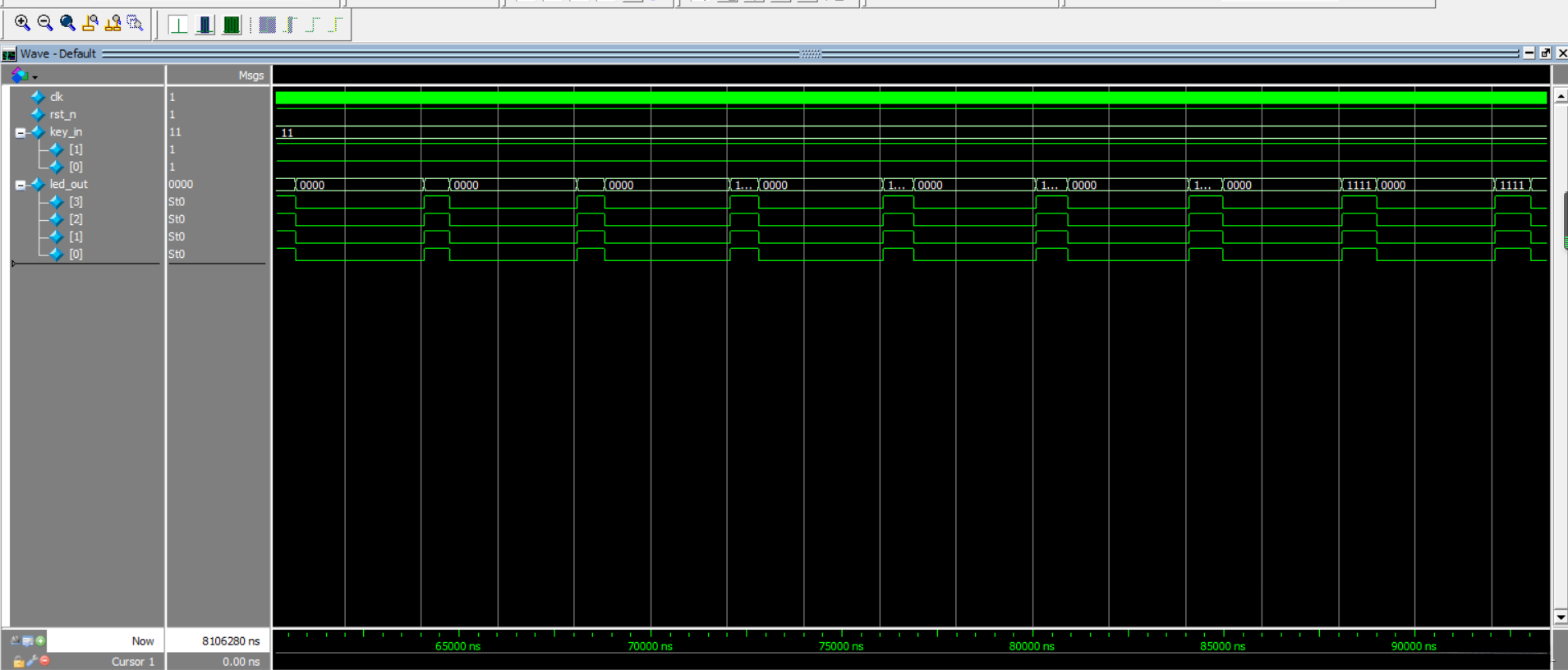Image resolution: width=1568 pixels, height=670 pixels.
Task: Collapse the led_out signal group
Action: pos(21,185)
